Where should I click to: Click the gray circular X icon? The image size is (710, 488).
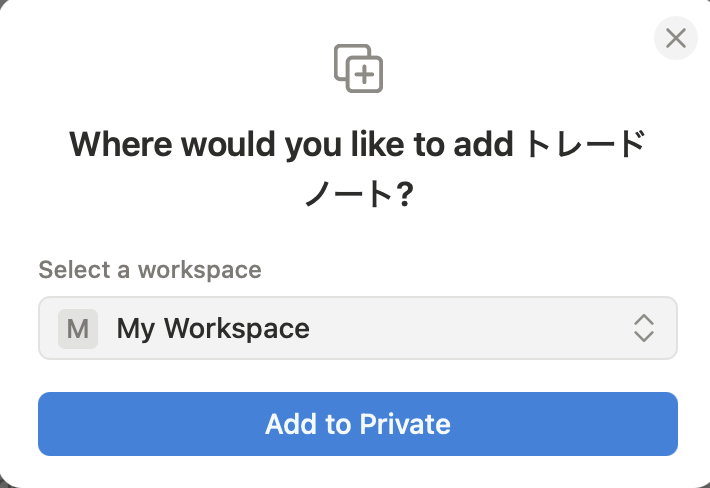[x=675, y=39]
